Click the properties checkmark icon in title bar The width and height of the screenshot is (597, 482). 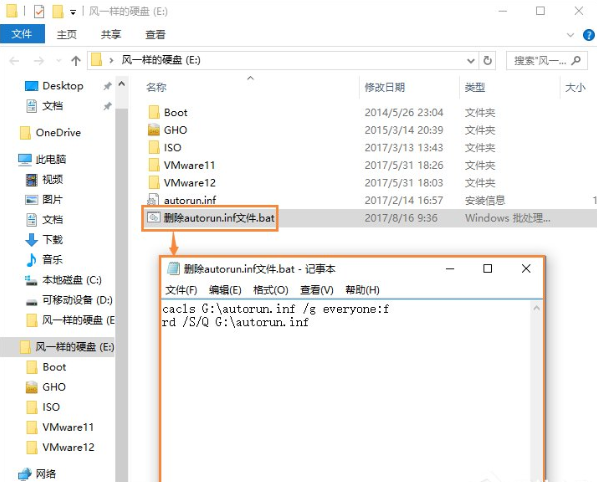[x=39, y=12]
